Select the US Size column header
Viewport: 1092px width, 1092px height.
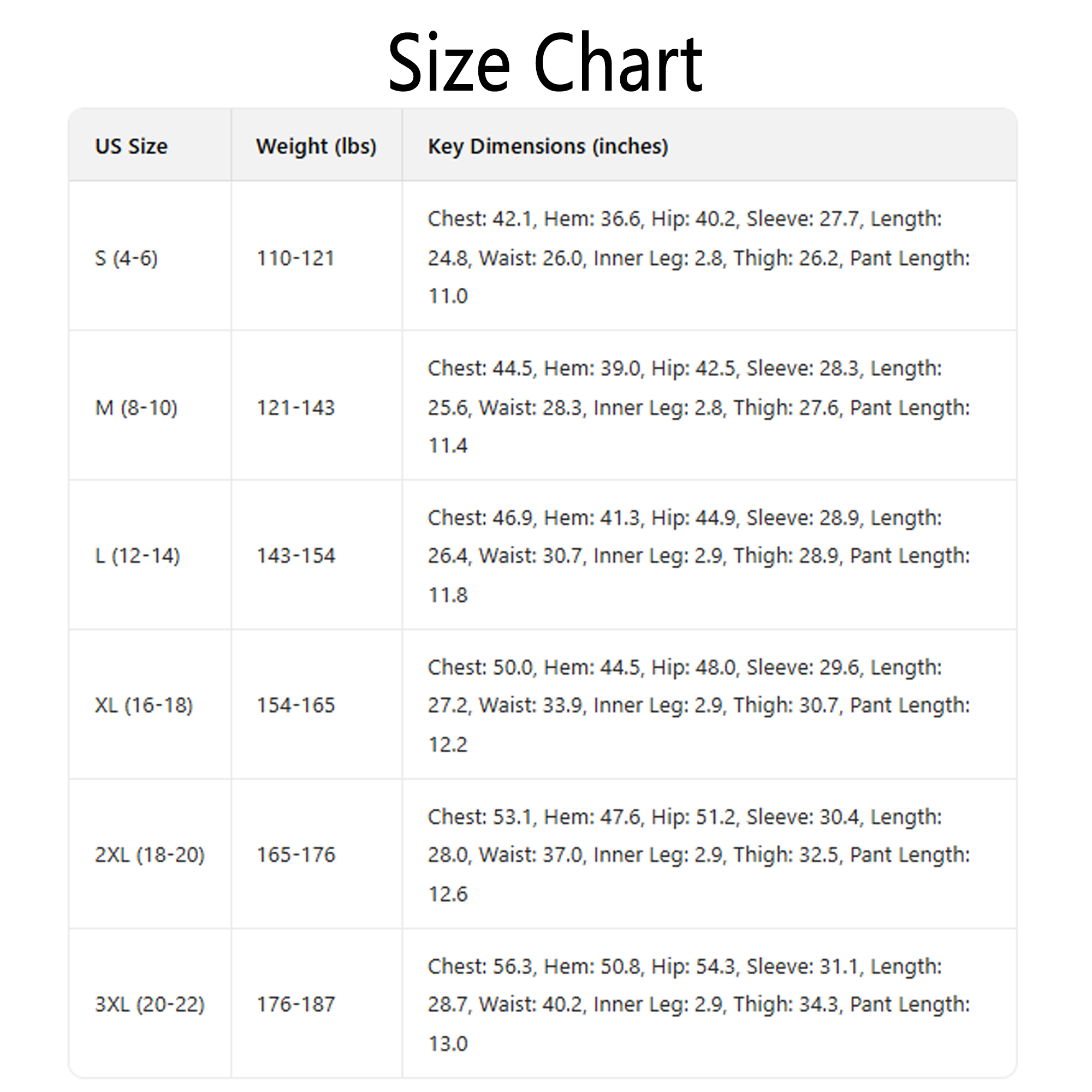[131, 146]
